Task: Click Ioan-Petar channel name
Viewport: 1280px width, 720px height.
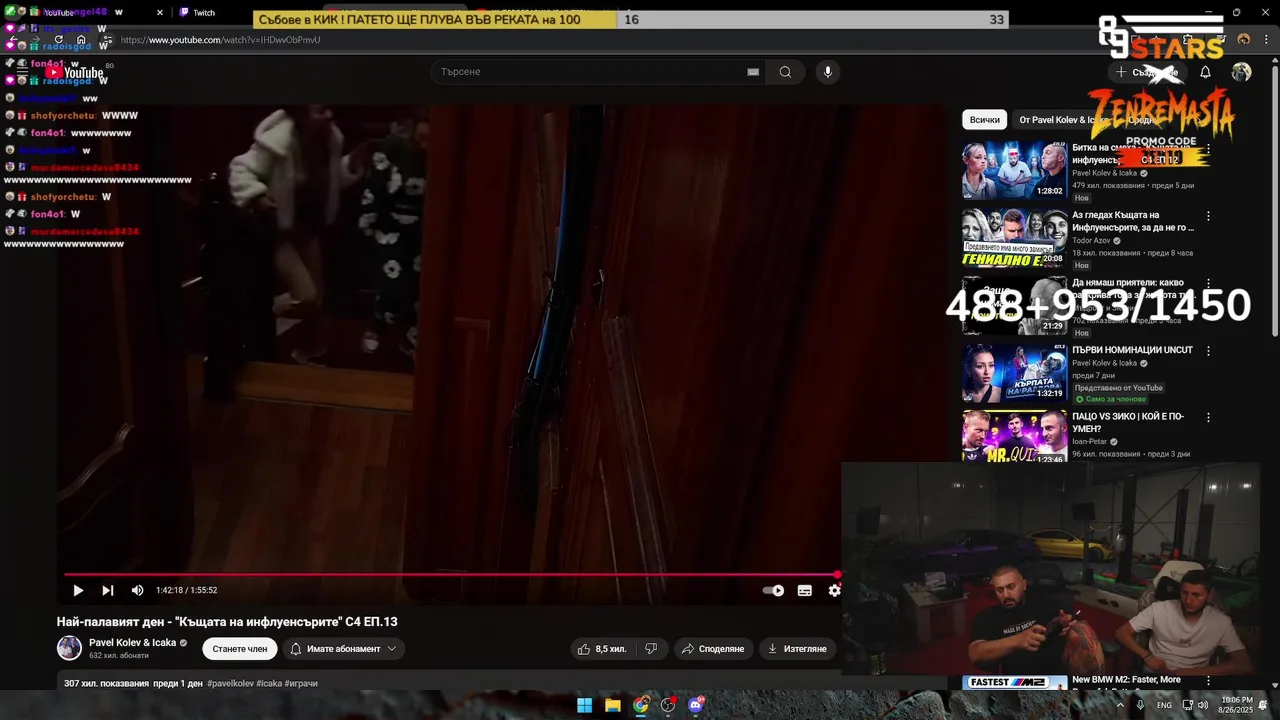Action: 1089,441
